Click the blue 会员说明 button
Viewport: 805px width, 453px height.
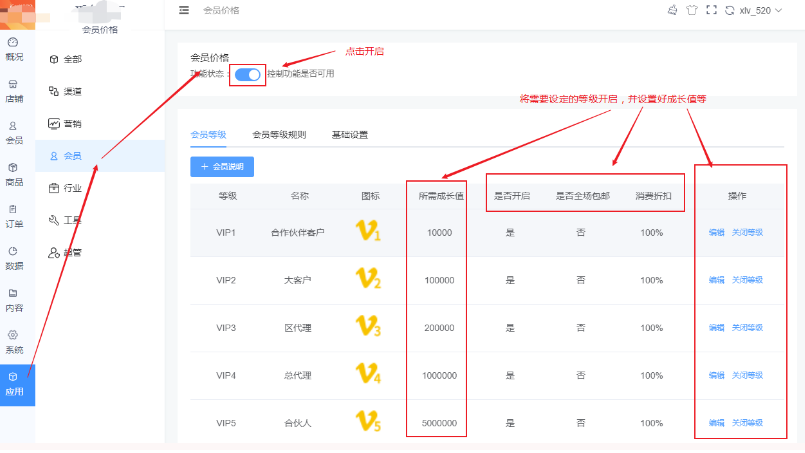(222, 167)
